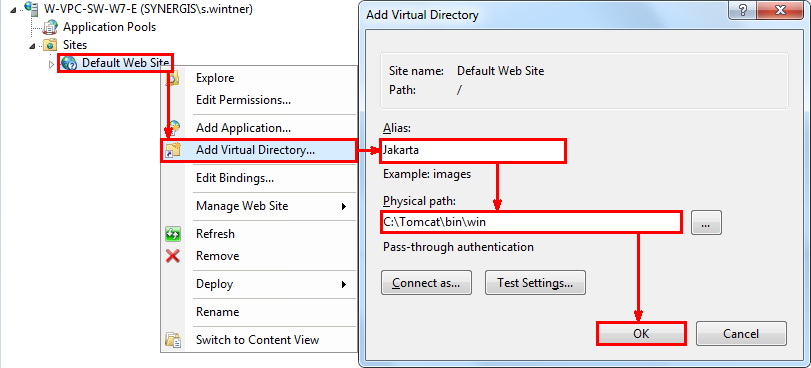The image size is (811, 368).
Task: Browse for physical path with ellipsis button
Action: [x=706, y=223]
